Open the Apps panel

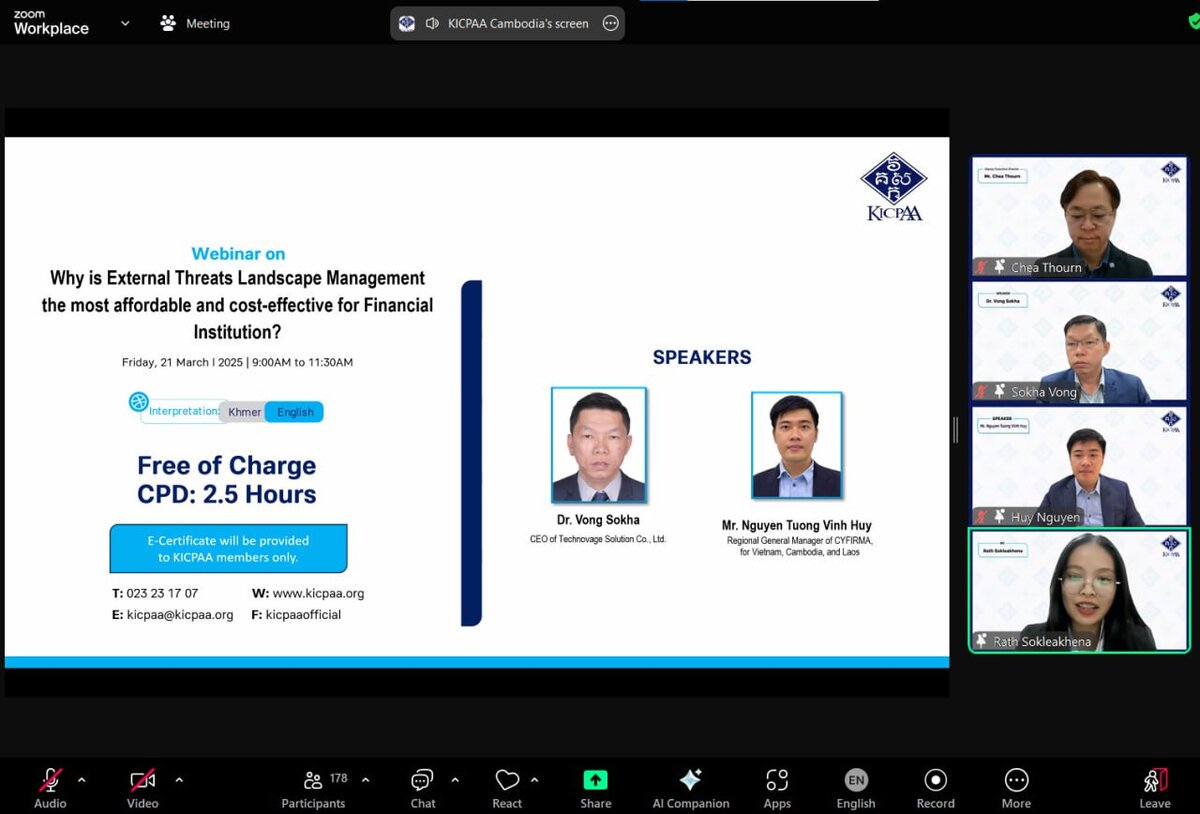click(777, 788)
